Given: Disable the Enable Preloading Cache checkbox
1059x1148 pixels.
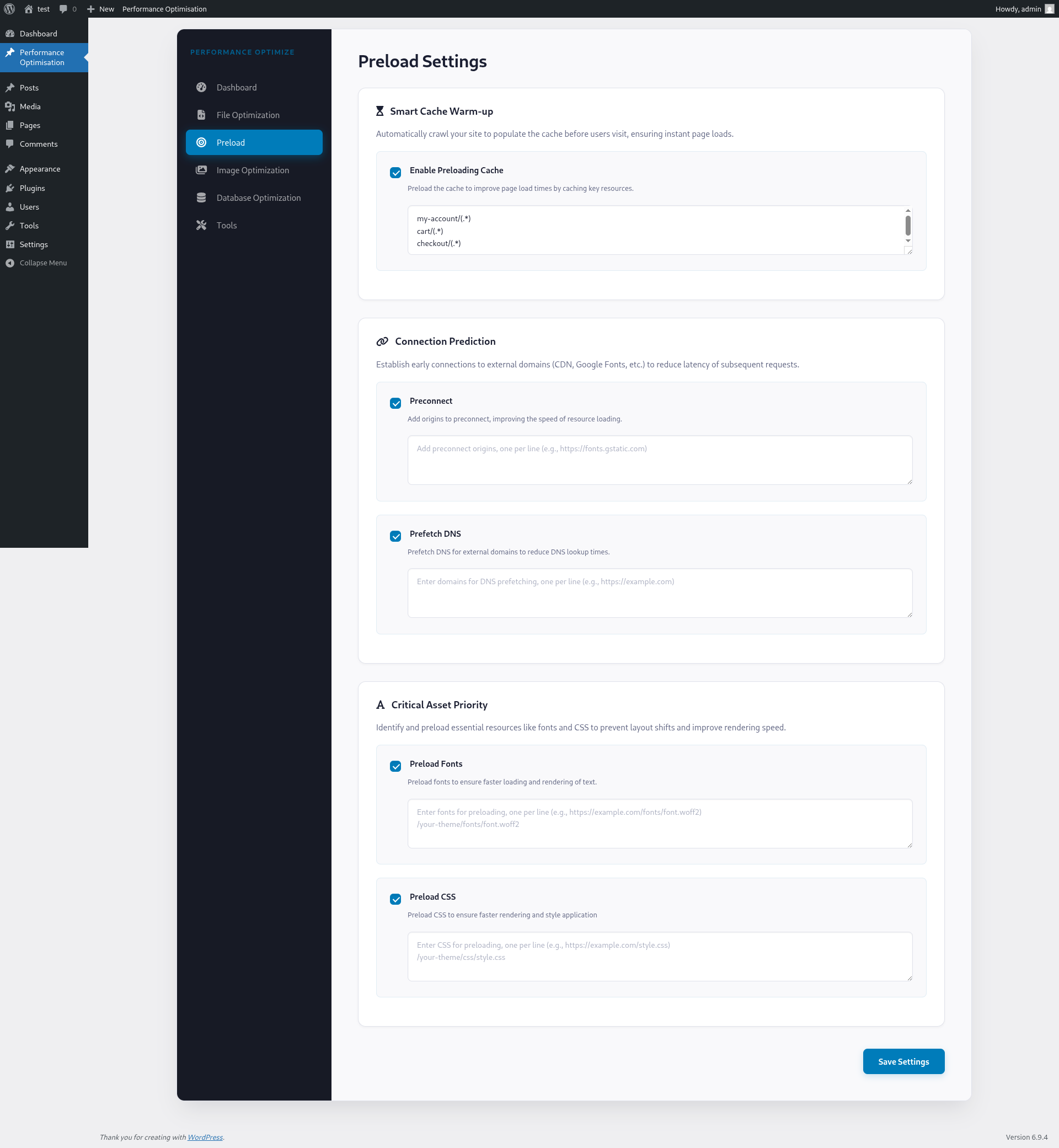Looking at the screenshot, I should pyautogui.click(x=395, y=173).
